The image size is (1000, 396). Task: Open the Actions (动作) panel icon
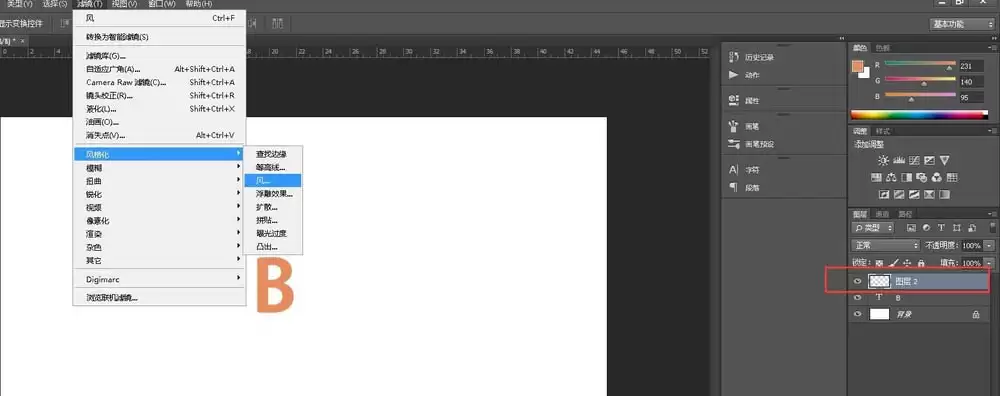[x=733, y=75]
